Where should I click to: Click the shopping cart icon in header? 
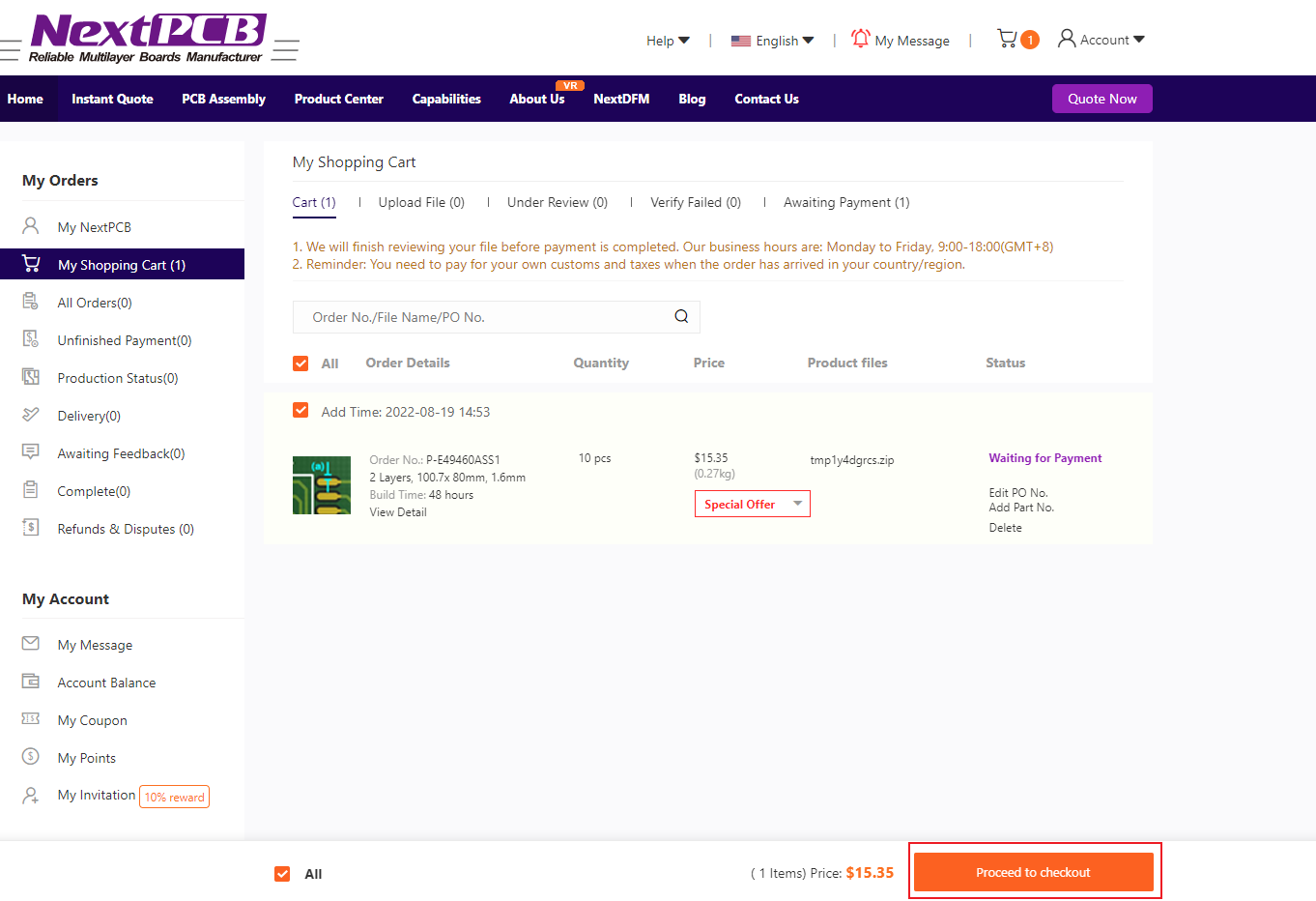pos(1008,39)
